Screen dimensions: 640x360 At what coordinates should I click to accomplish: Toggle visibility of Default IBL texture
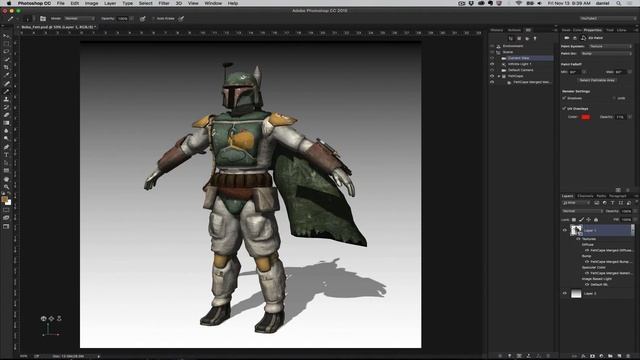[587, 284]
